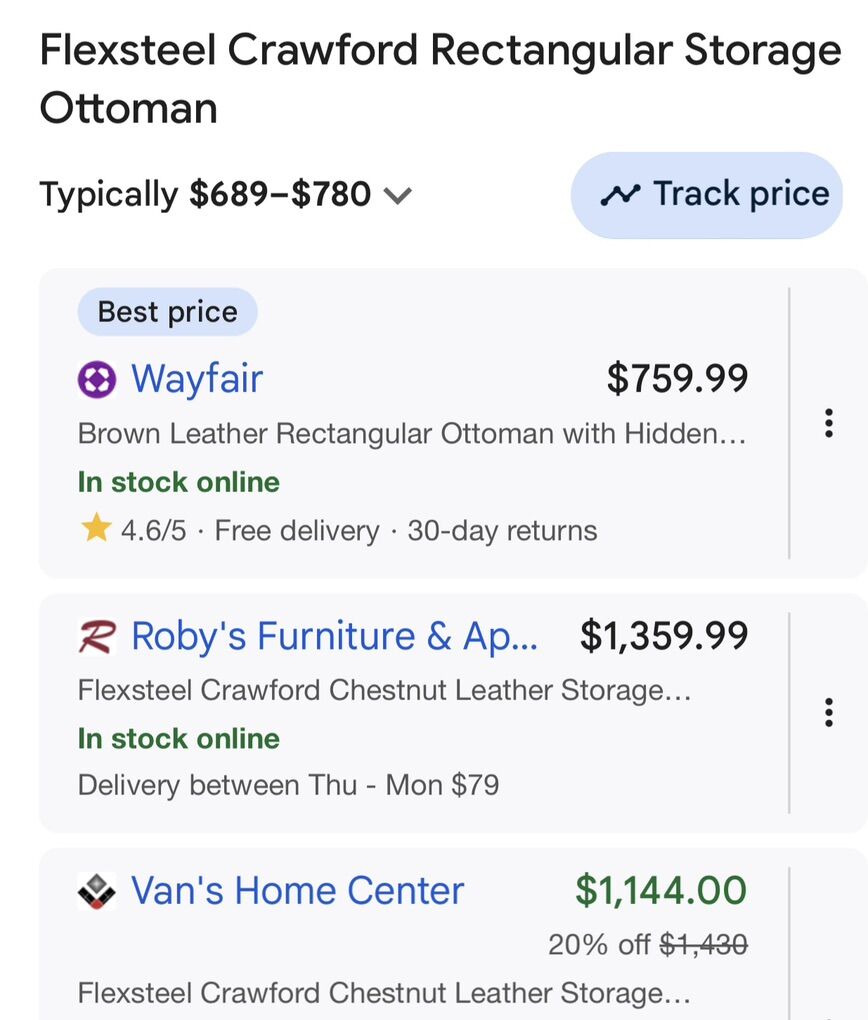Click the Van's Home Center logo icon
Viewport: 868px width, 1020px height.
(x=97, y=891)
